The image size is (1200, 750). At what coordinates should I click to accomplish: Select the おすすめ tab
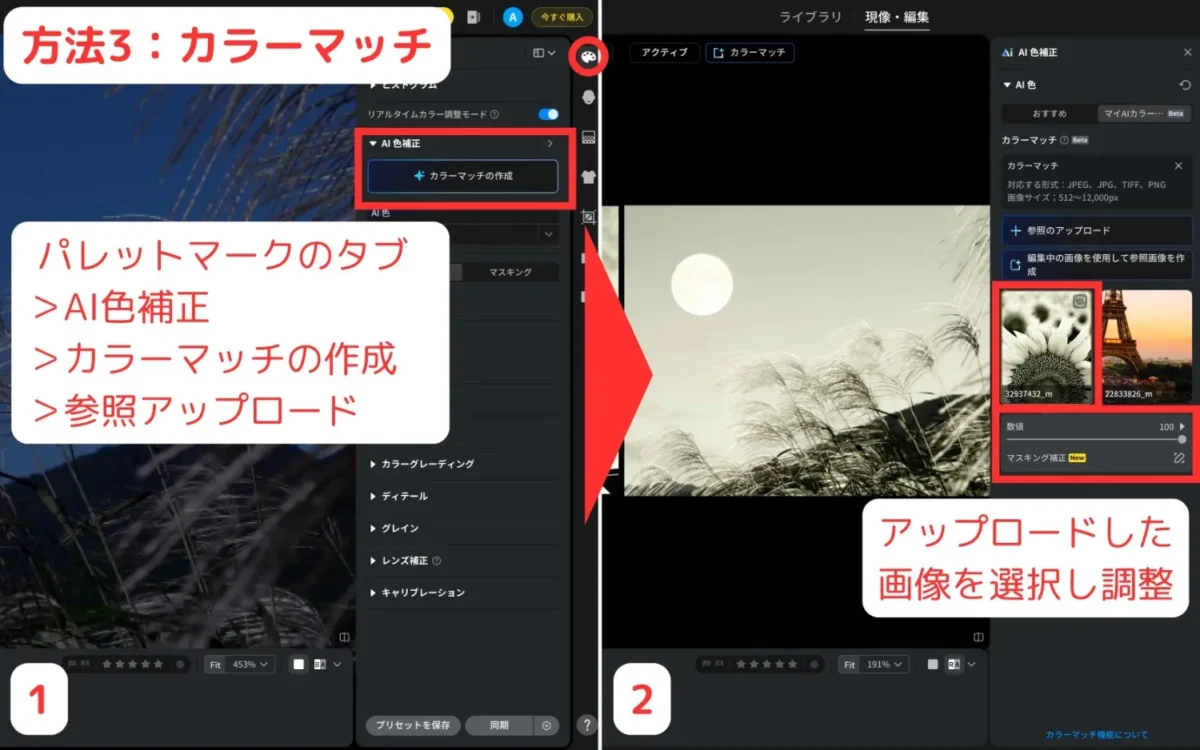click(1049, 113)
